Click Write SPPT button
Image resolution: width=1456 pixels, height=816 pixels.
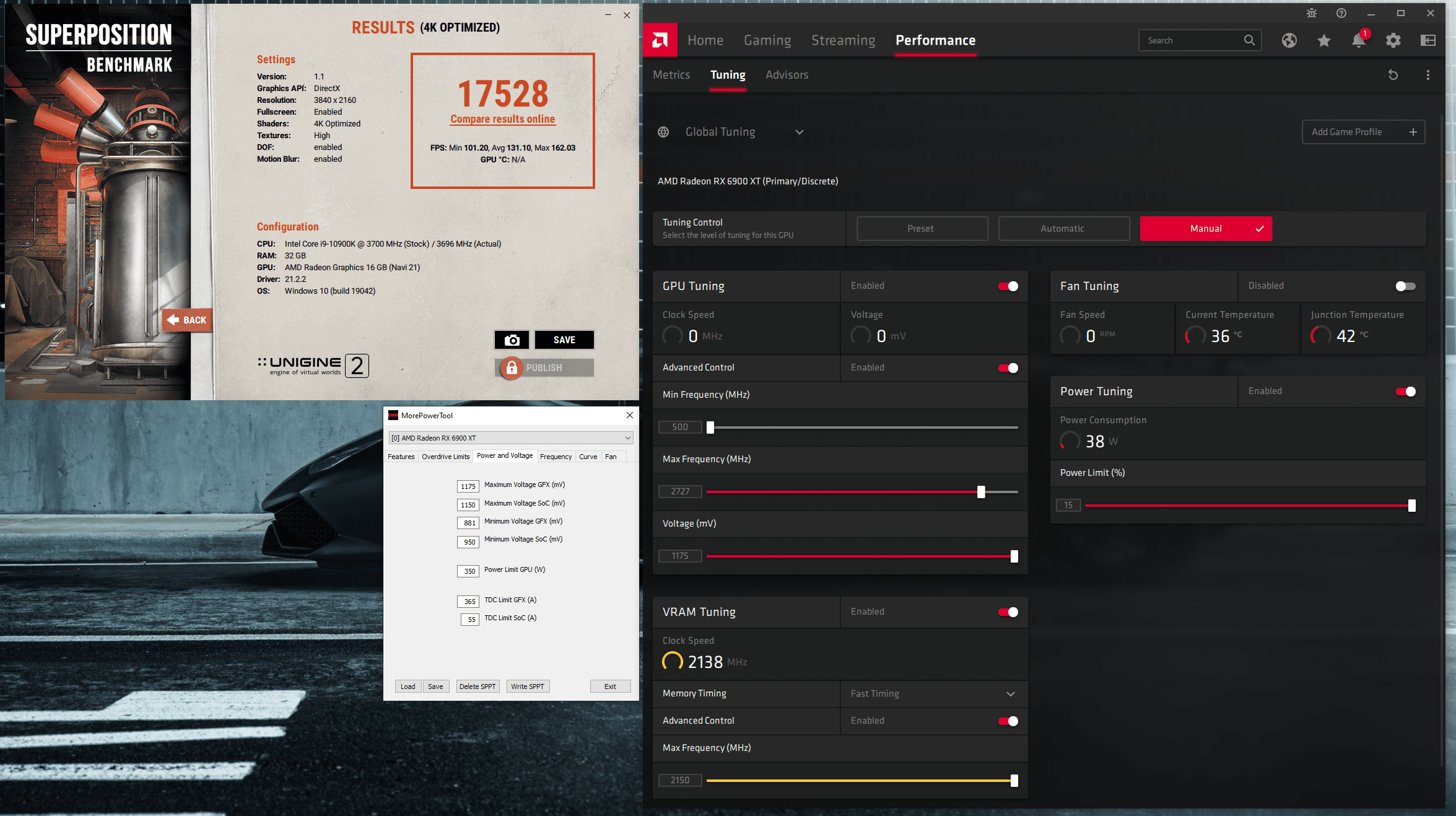[527, 687]
